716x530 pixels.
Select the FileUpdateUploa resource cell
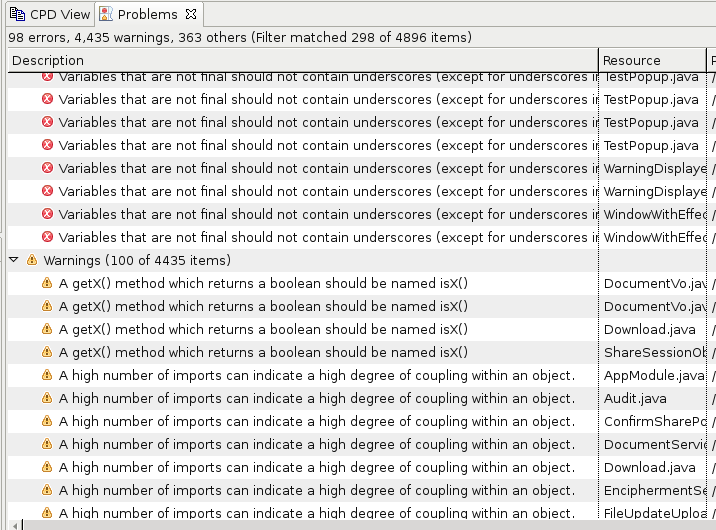[654, 513]
